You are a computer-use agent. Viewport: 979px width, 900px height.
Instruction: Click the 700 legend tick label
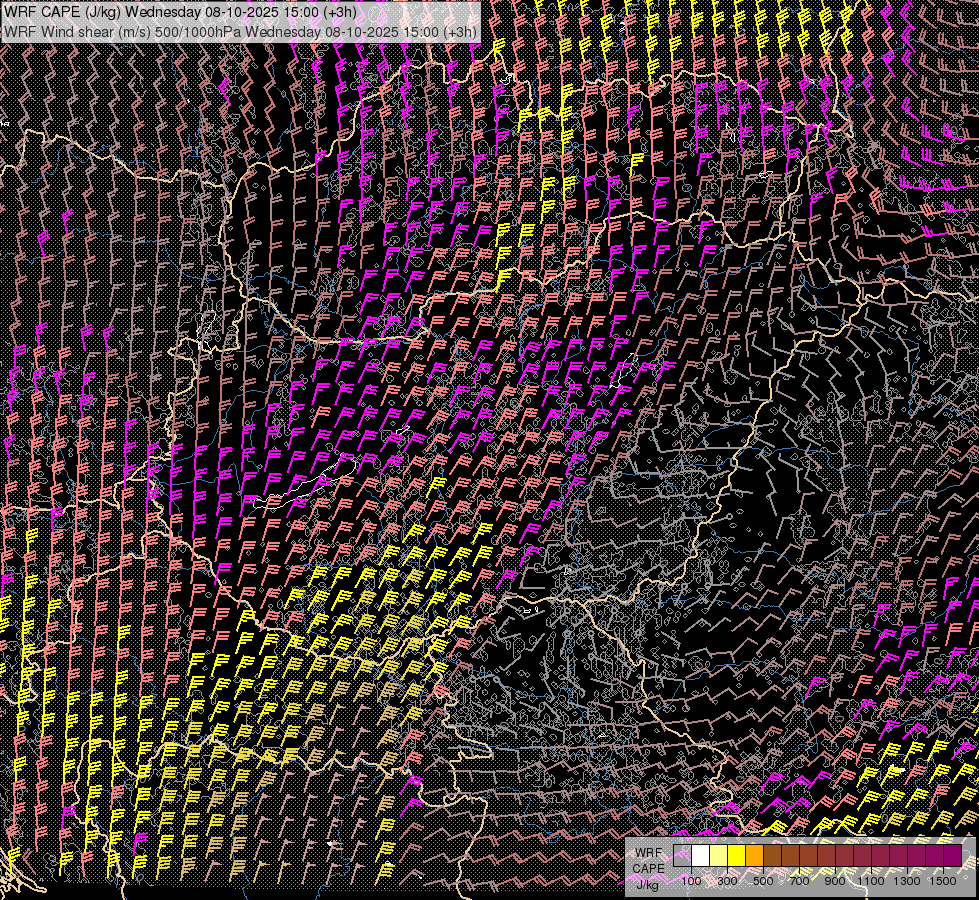799,880
